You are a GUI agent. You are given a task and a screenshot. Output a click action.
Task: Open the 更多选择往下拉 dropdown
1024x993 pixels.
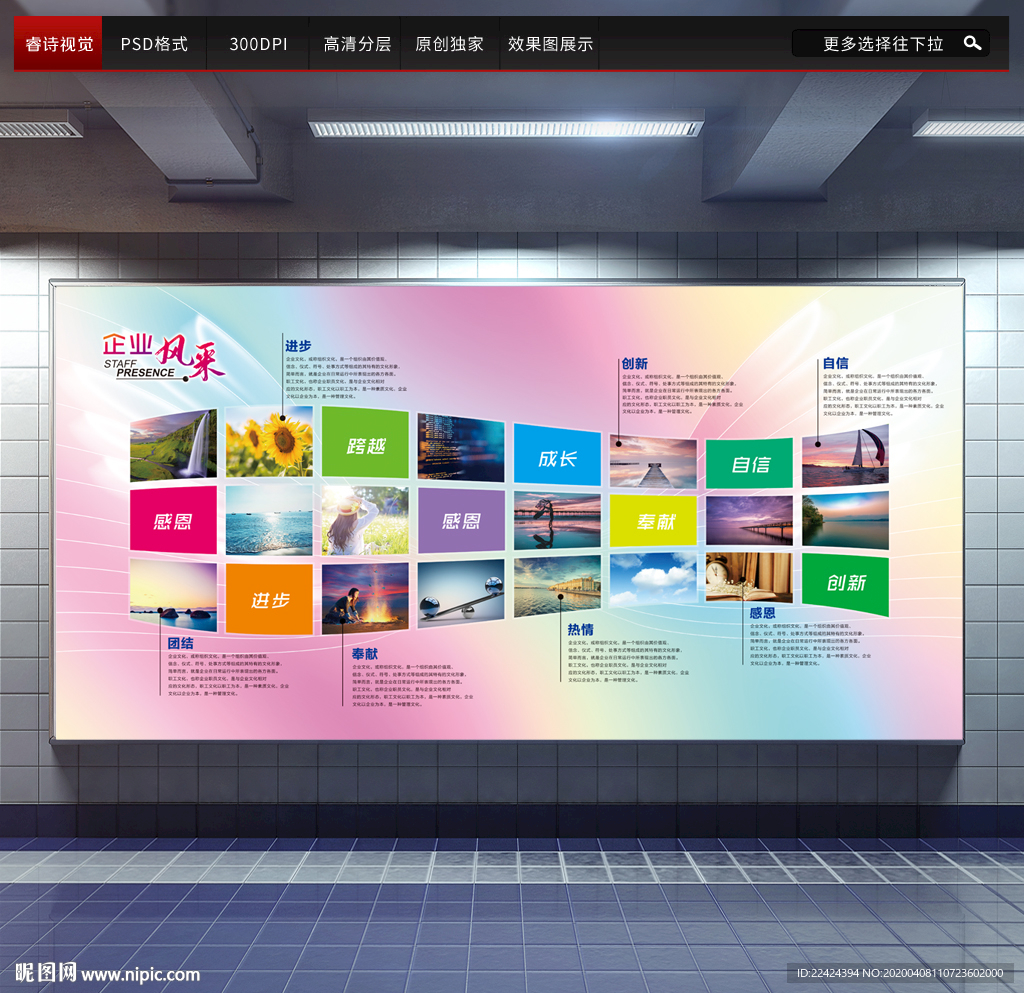tap(884, 43)
